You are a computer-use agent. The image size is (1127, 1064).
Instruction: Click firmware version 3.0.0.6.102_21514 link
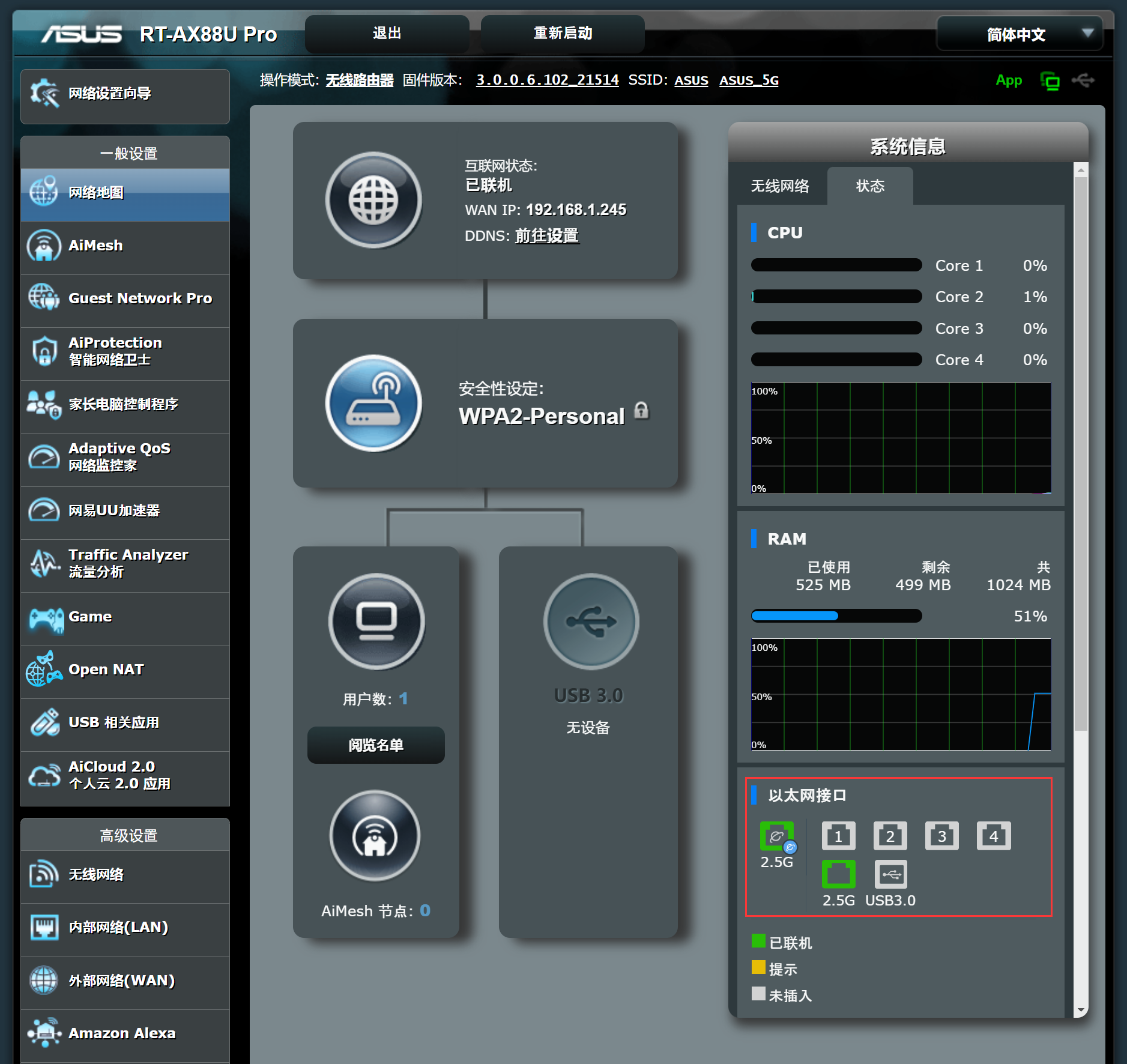(x=547, y=80)
